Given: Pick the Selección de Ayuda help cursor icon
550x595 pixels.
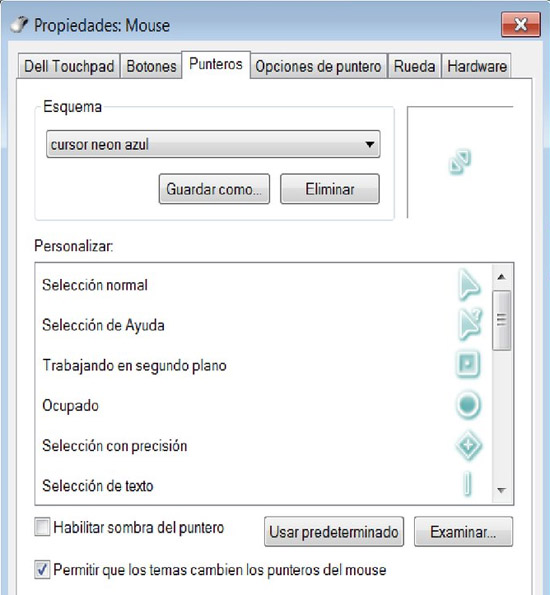Looking at the screenshot, I should coord(470,324).
